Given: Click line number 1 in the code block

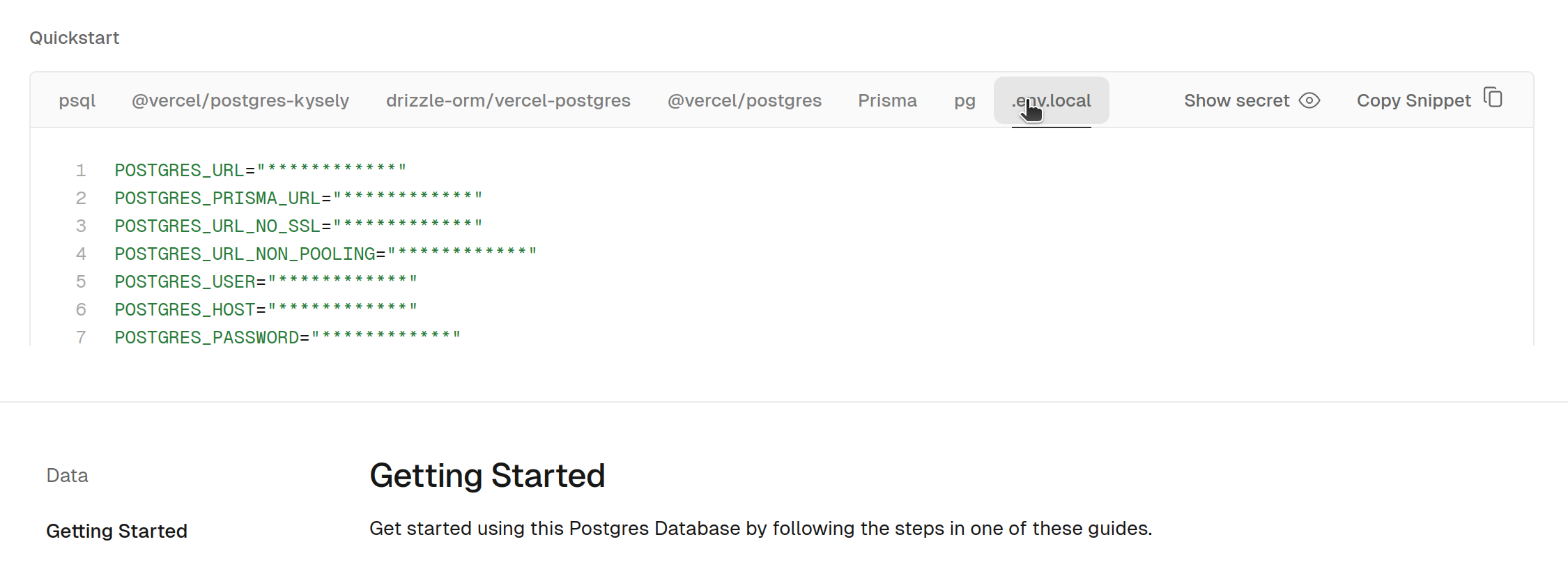Looking at the screenshot, I should [x=81, y=169].
